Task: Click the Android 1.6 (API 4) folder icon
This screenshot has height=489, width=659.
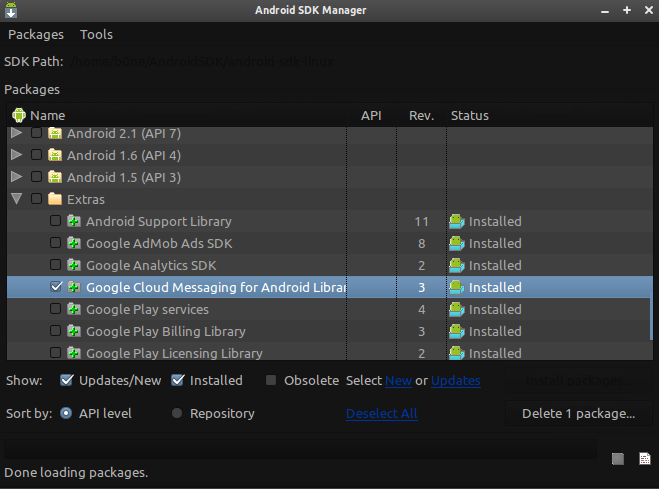Action: [x=55, y=155]
